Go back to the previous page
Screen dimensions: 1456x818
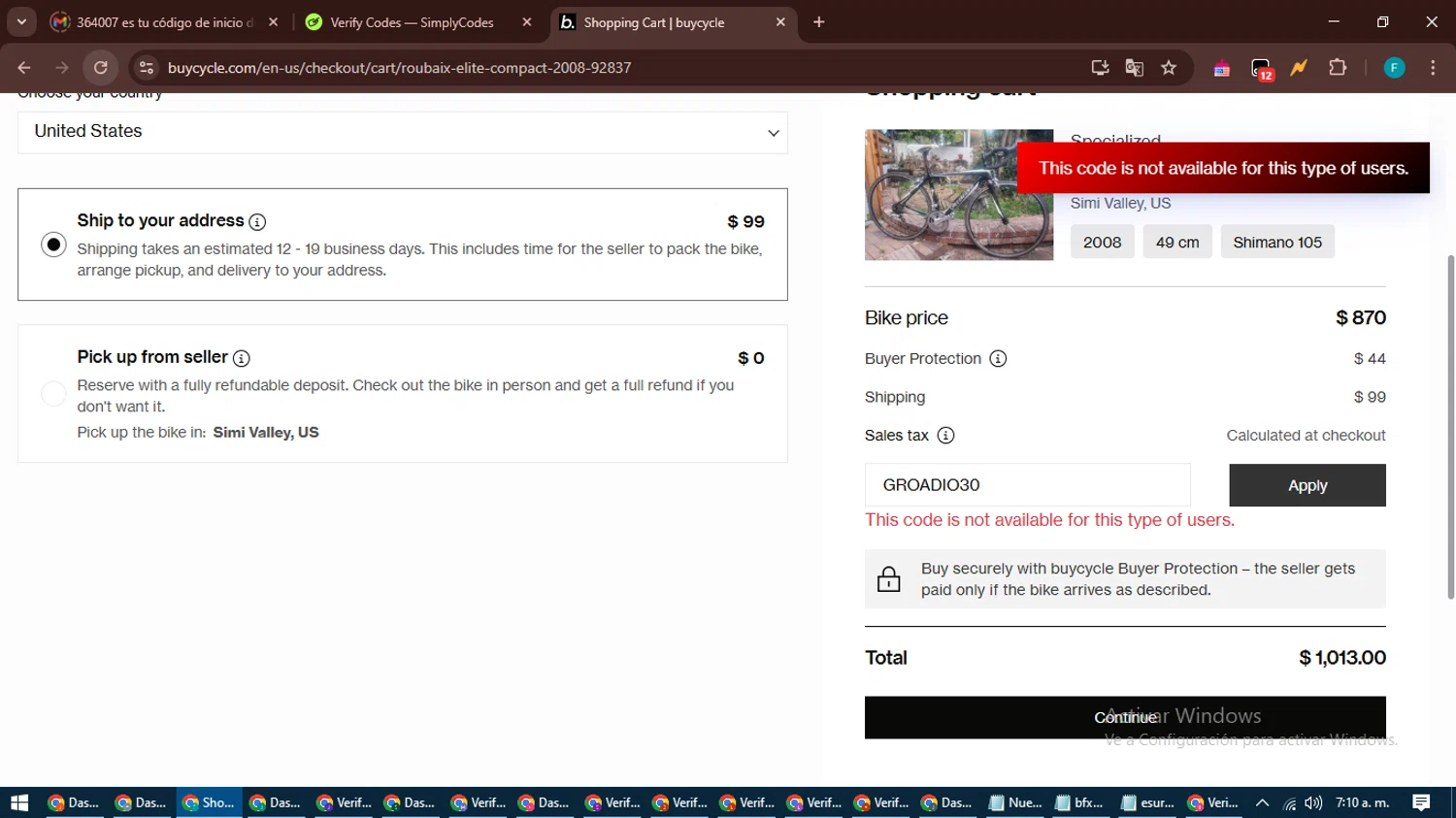point(24,67)
